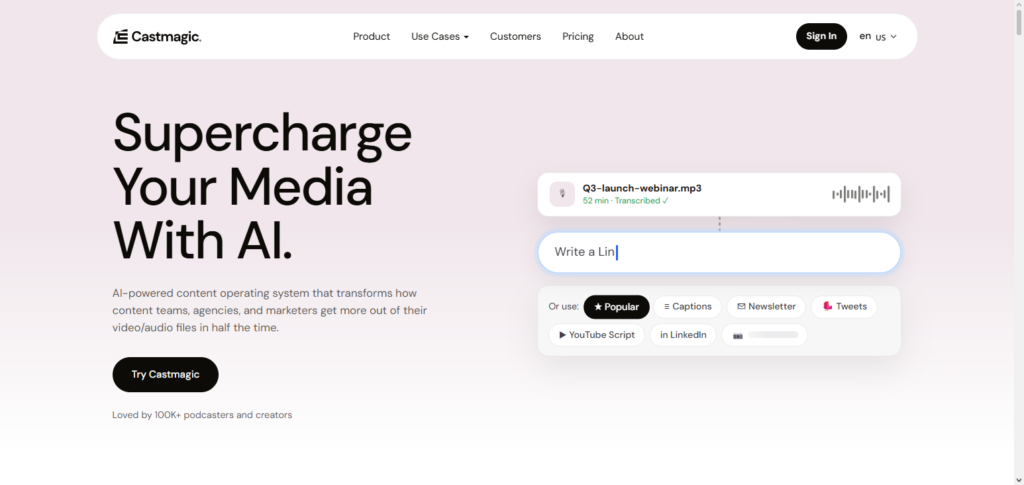Screen dimensions: 1024x485
Task: Open the Pricing page
Action: 578,37
